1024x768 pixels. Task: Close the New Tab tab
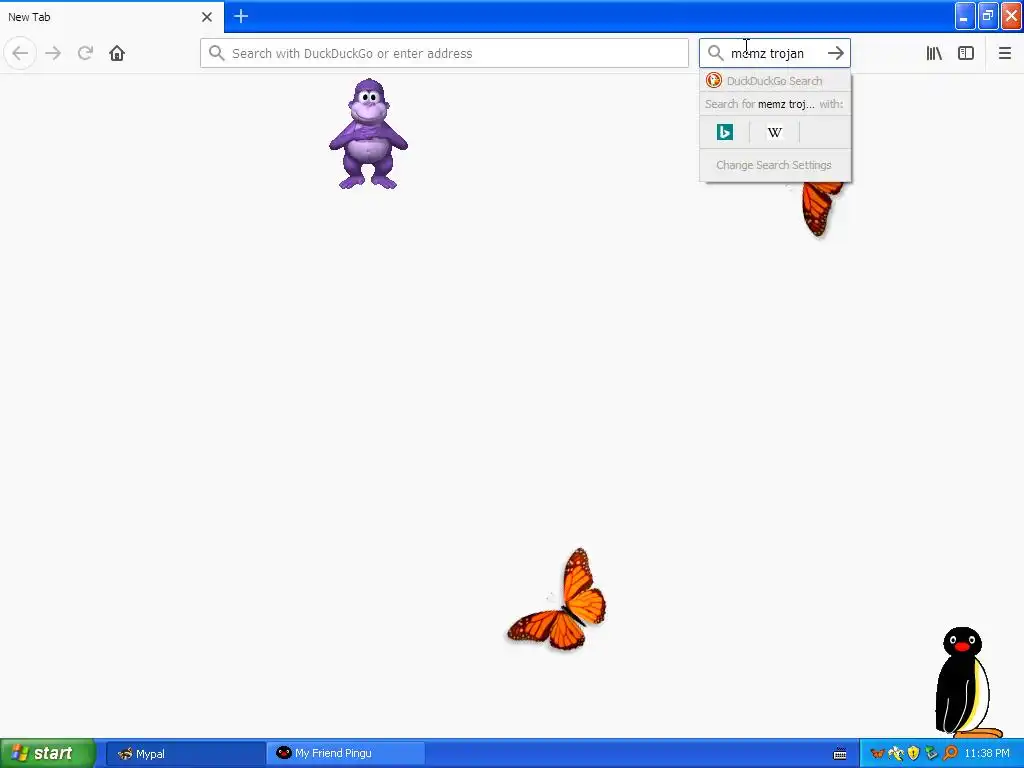(207, 17)
